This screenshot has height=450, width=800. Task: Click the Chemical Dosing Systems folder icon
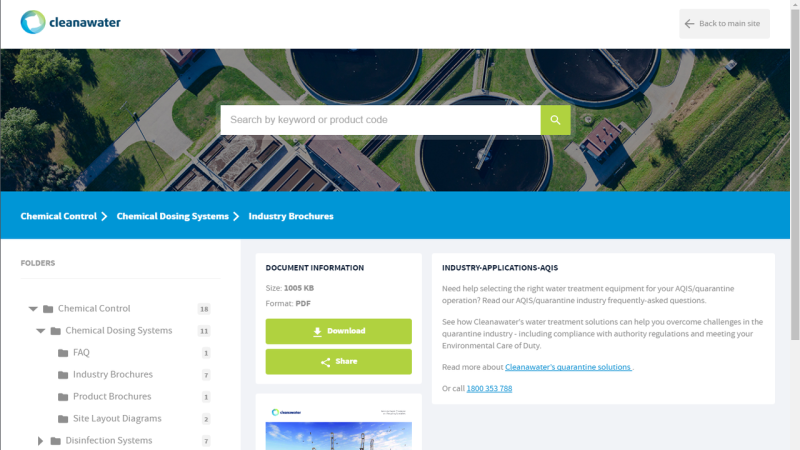(56, 331)
